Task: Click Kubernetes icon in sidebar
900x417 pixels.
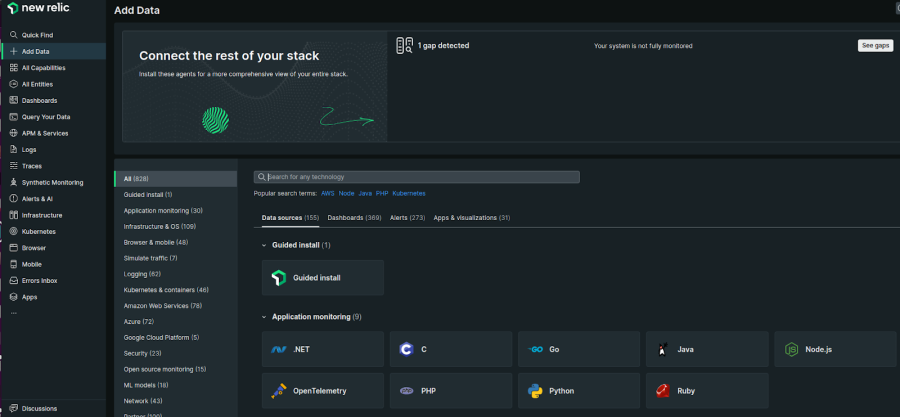Action: [14, 232]
